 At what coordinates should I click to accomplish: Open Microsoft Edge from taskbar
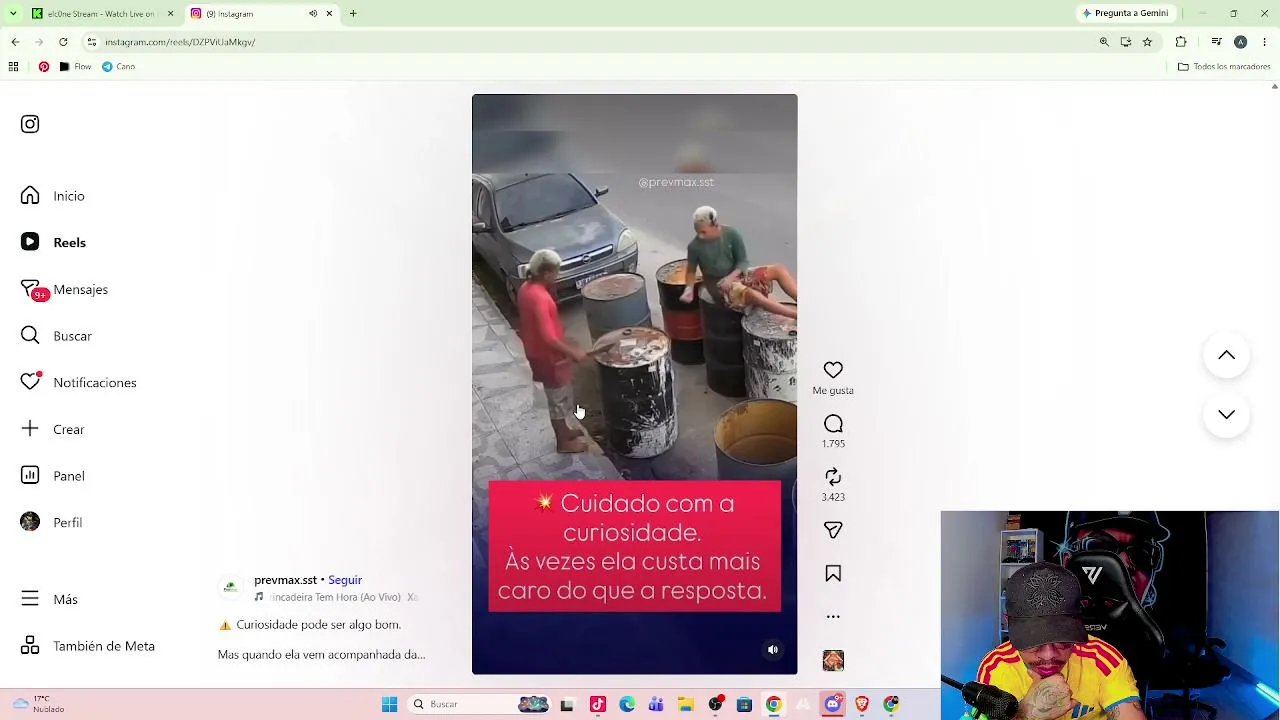coord(627,705)
